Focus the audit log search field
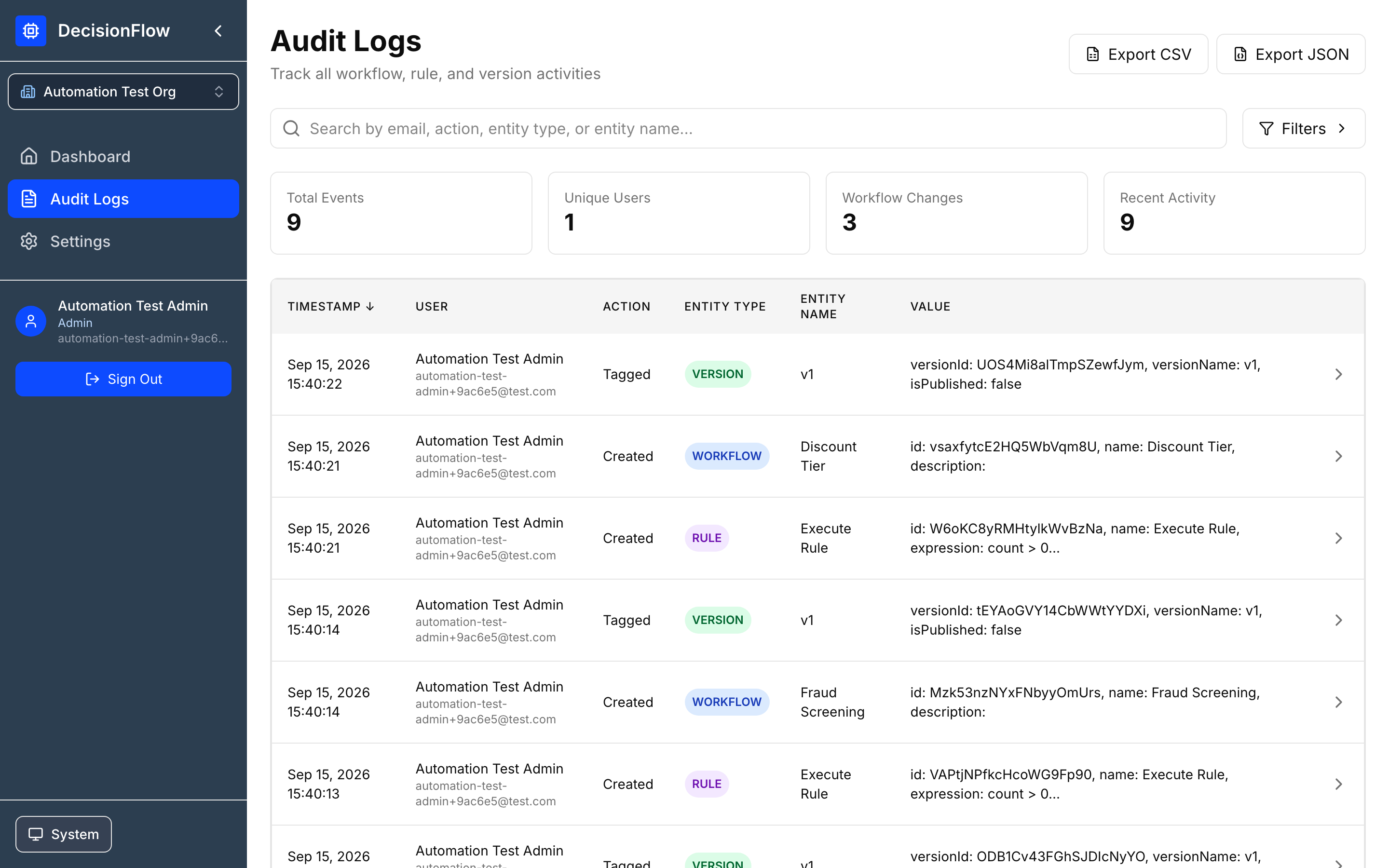This screenshot has height=868, width=1389. coord(749,129)
